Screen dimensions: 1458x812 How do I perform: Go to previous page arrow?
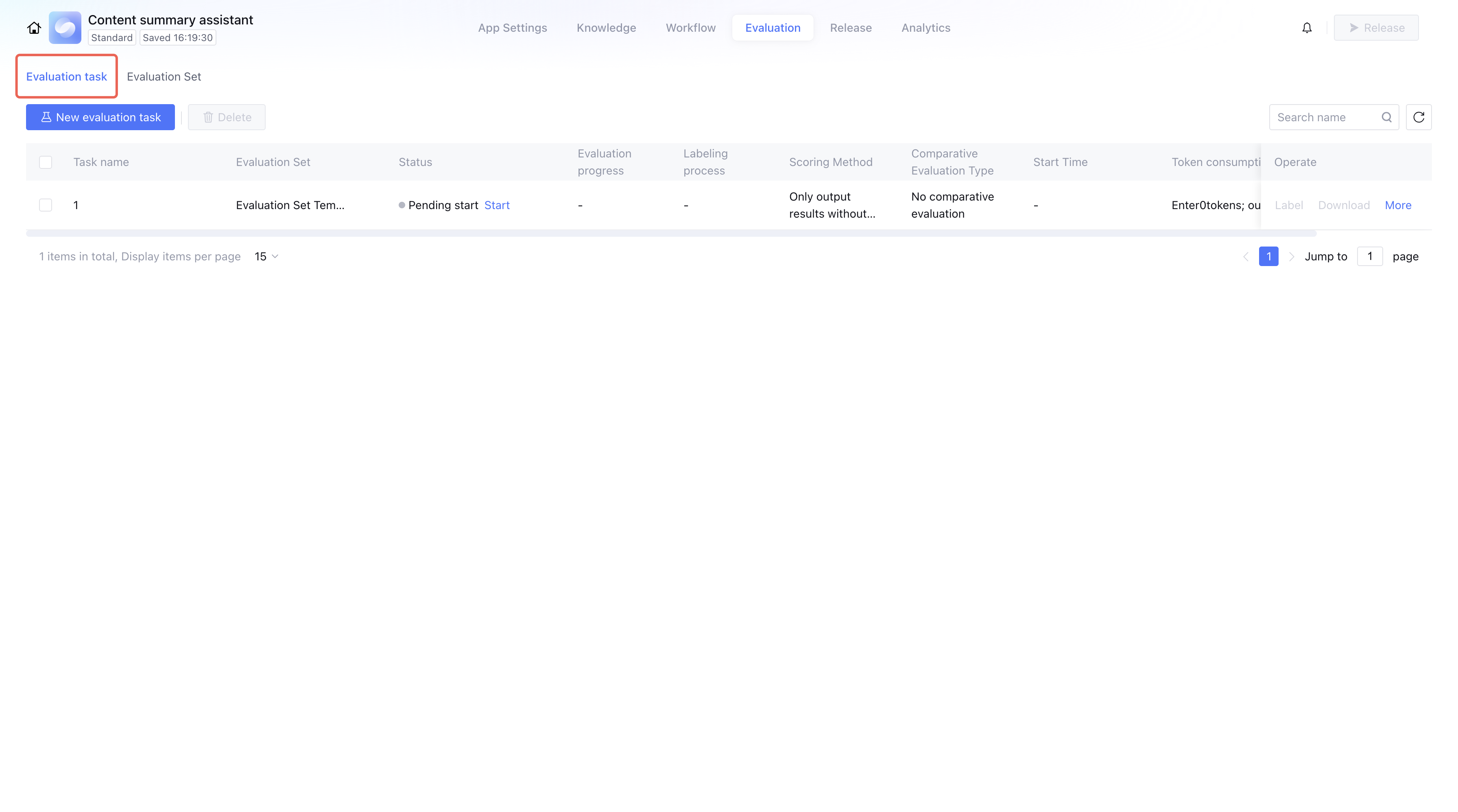pyautogui.click(x=1245, y=256)
